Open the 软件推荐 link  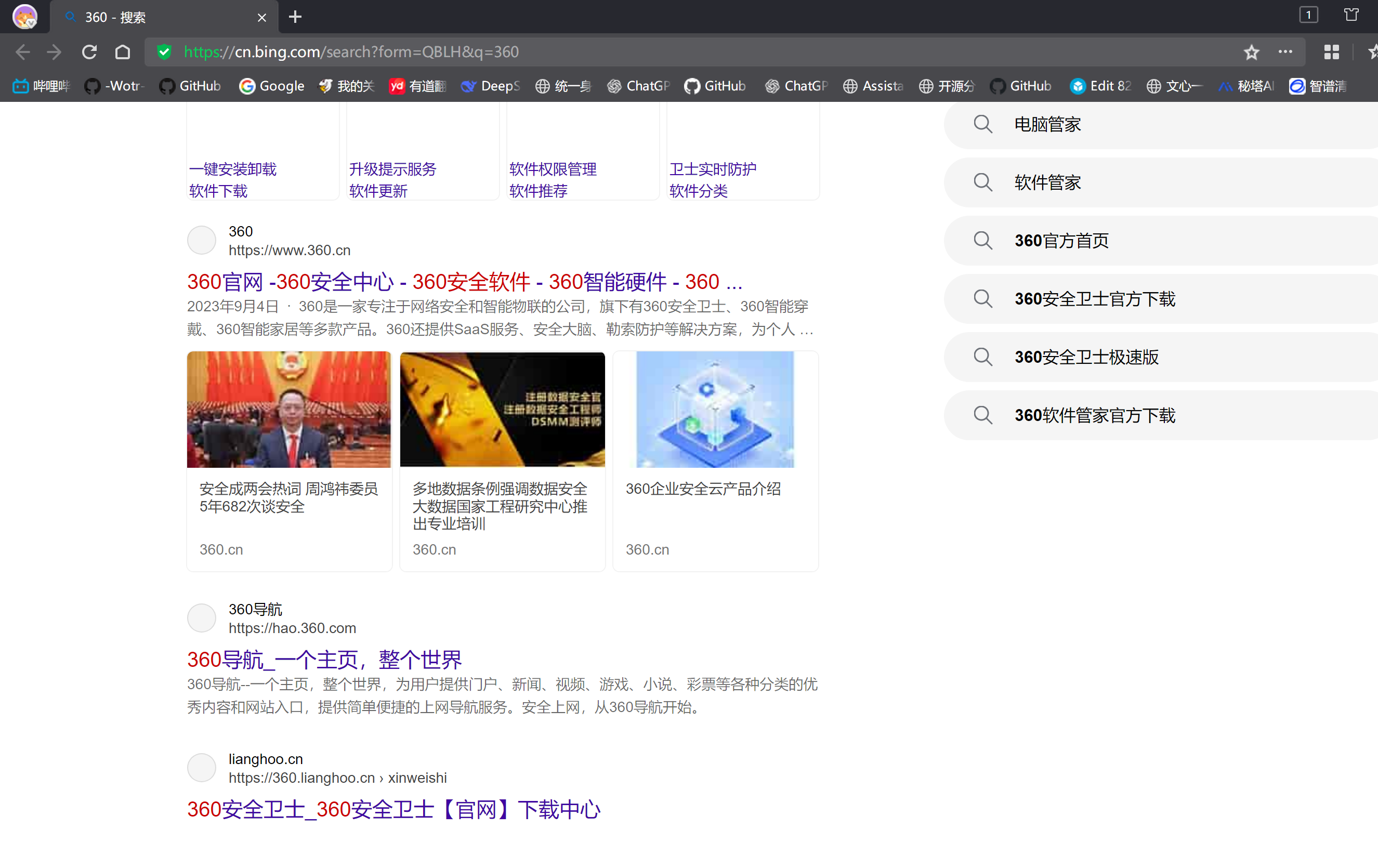539,191
